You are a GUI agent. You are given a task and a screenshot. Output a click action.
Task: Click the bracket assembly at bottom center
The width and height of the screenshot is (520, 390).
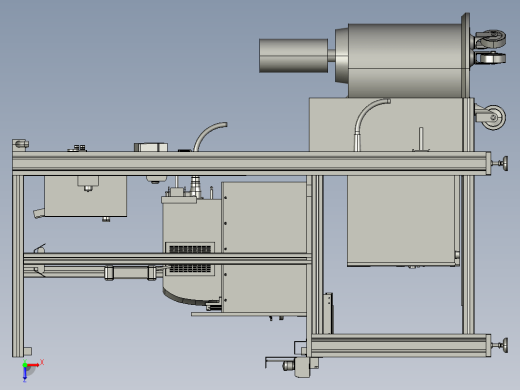[293, 366]
